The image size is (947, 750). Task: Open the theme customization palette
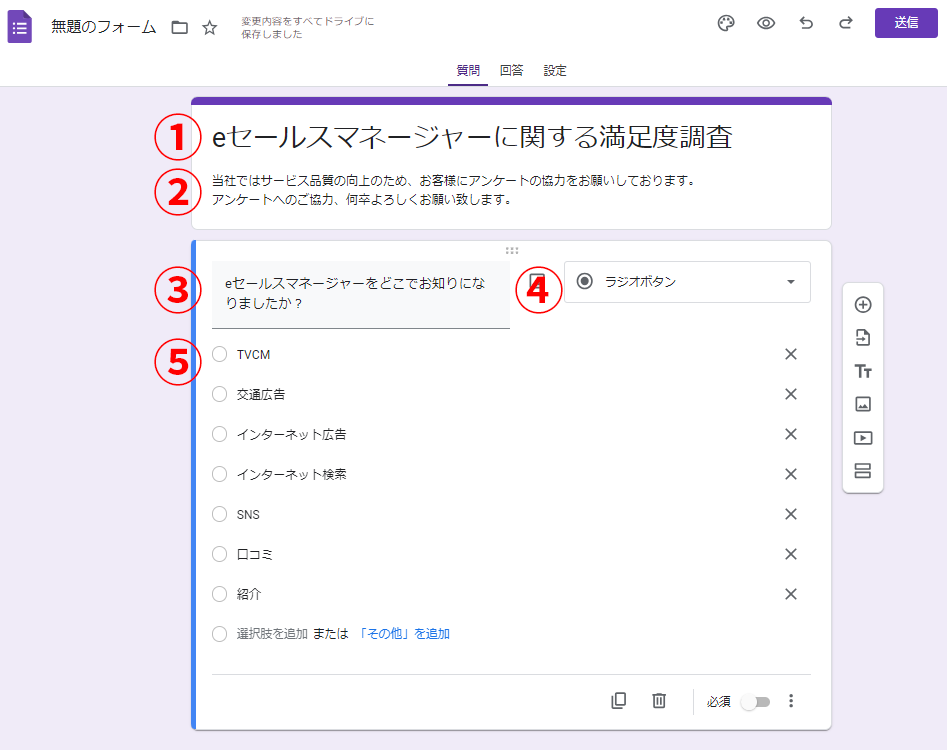tap(726, 24)
